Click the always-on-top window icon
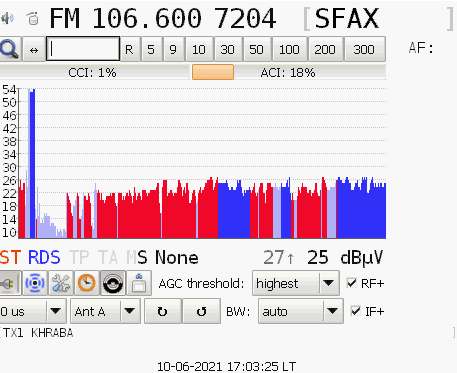Viewport: 457px width, 373px height. click(139, 283)
